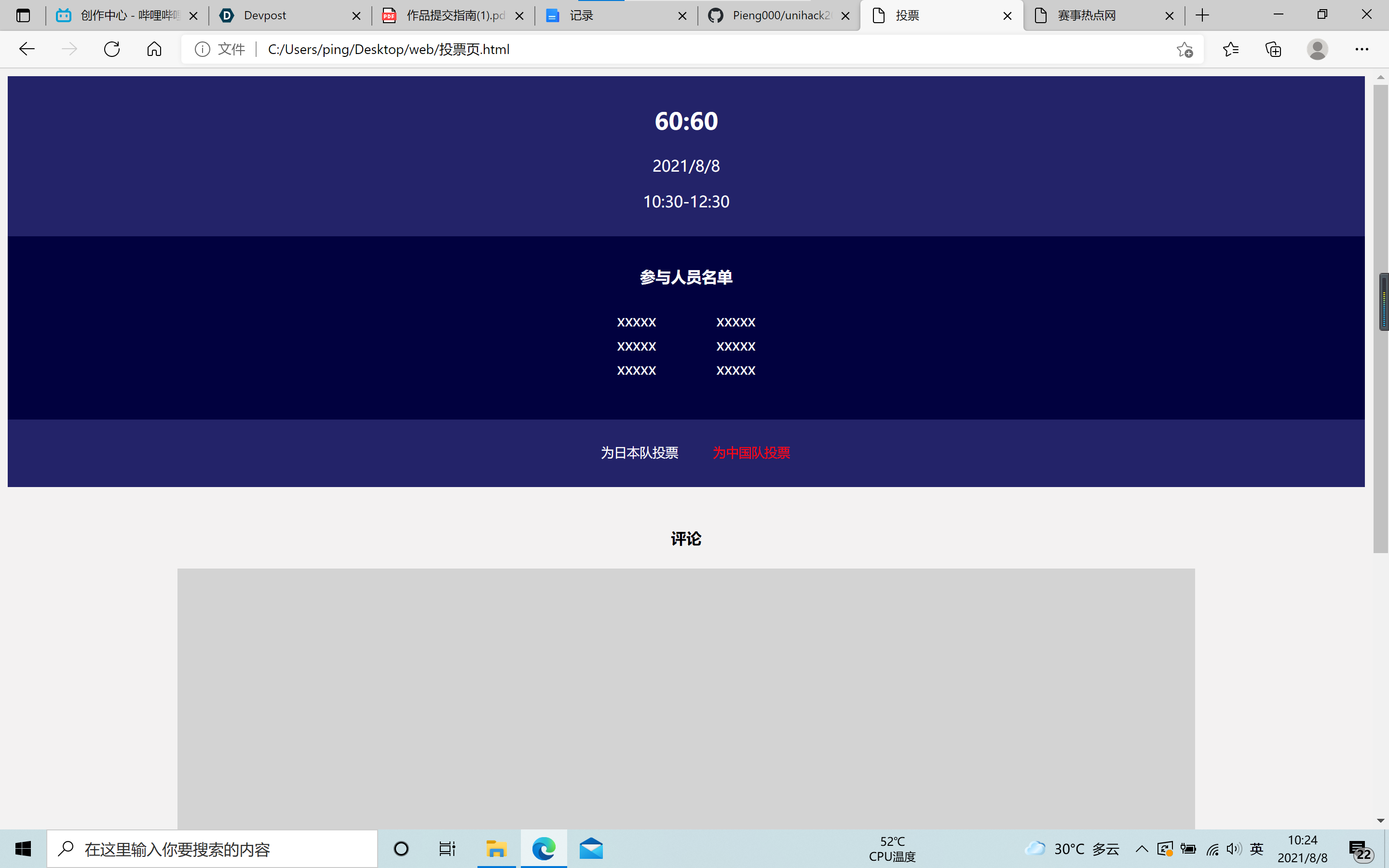Click the site information icon

[x=202, y=49]
